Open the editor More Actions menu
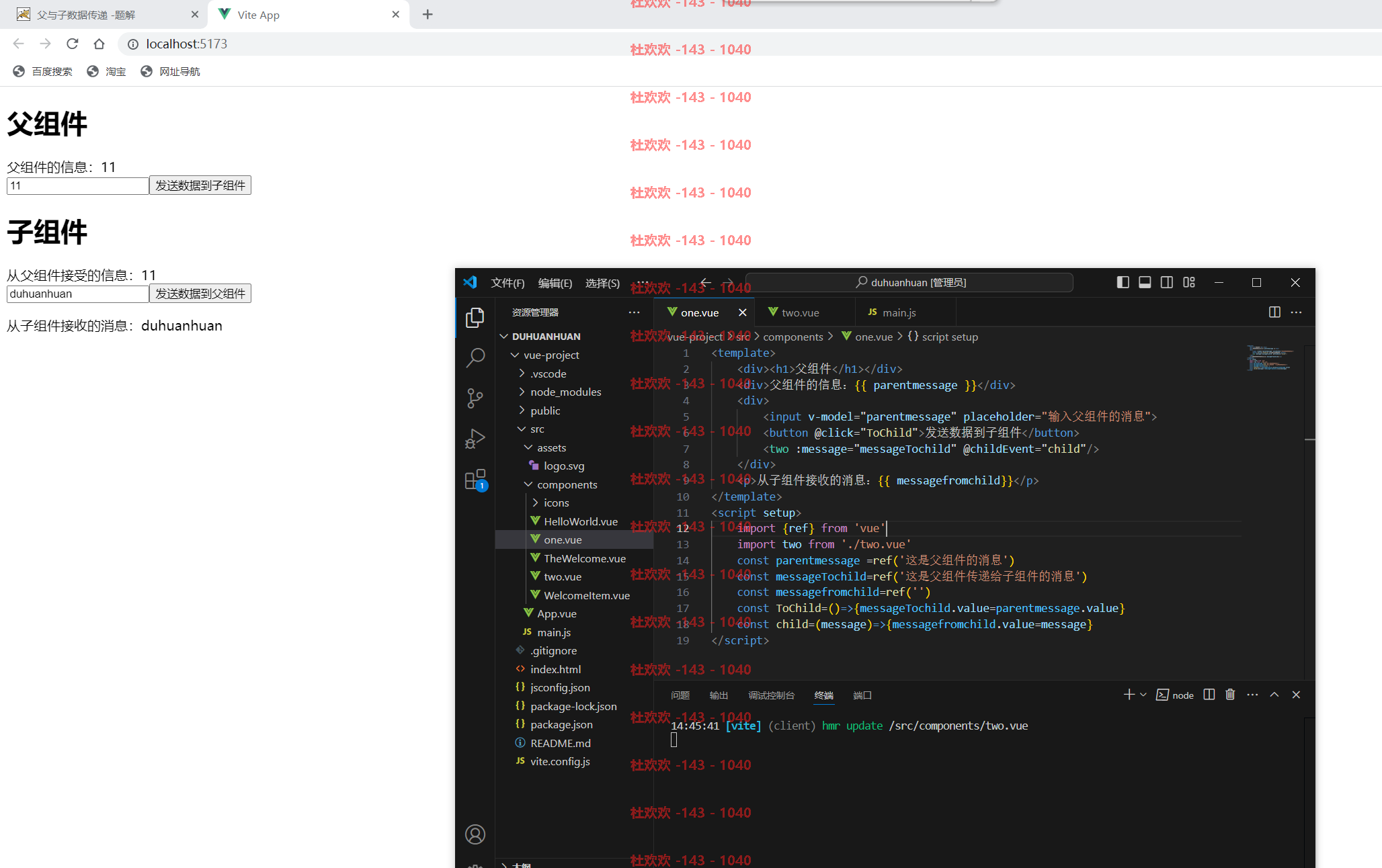Viewport: 1382px width, 868px height. [1297, 312]
